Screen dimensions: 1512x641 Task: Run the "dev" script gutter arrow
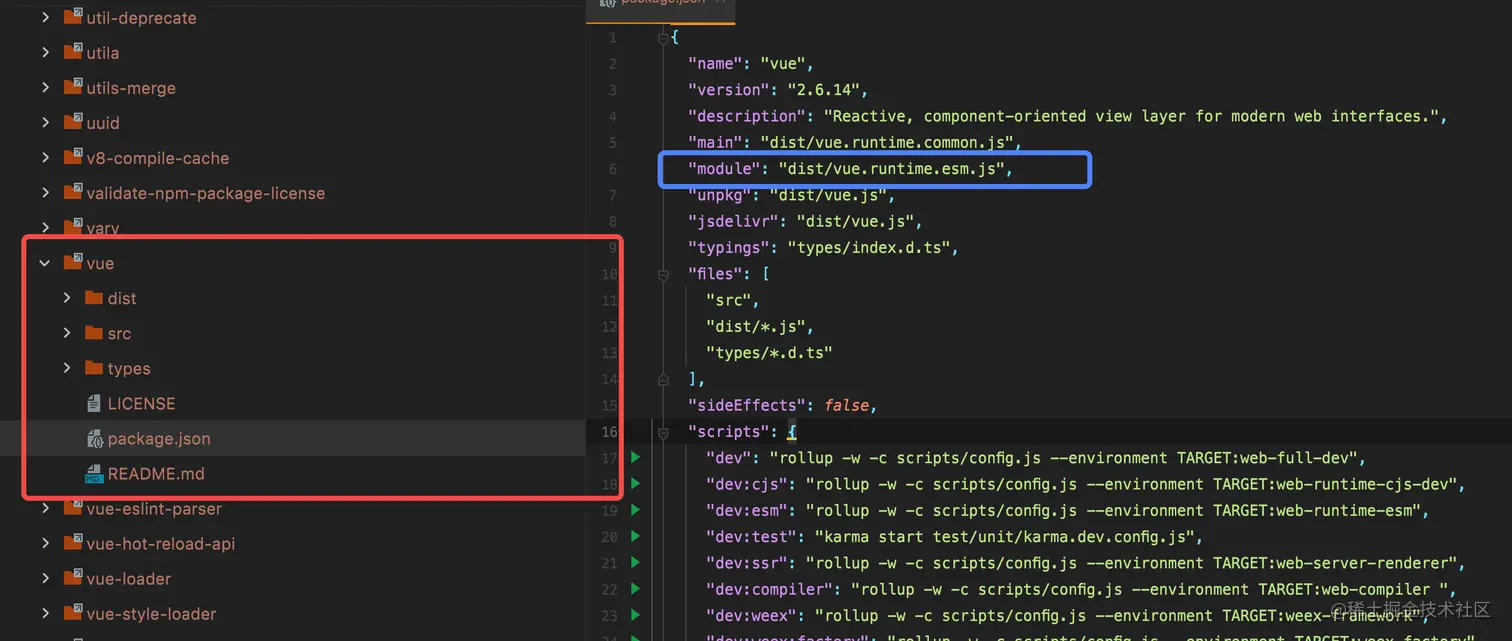634,458
